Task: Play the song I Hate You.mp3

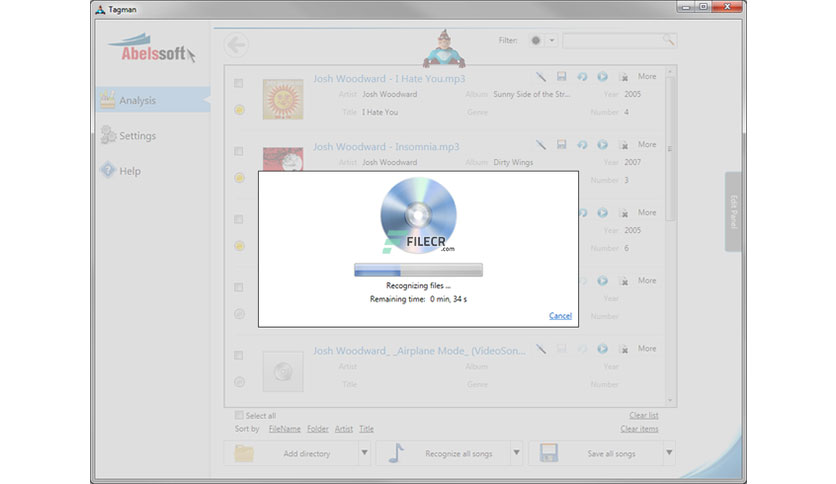Action: pos(602,77)
